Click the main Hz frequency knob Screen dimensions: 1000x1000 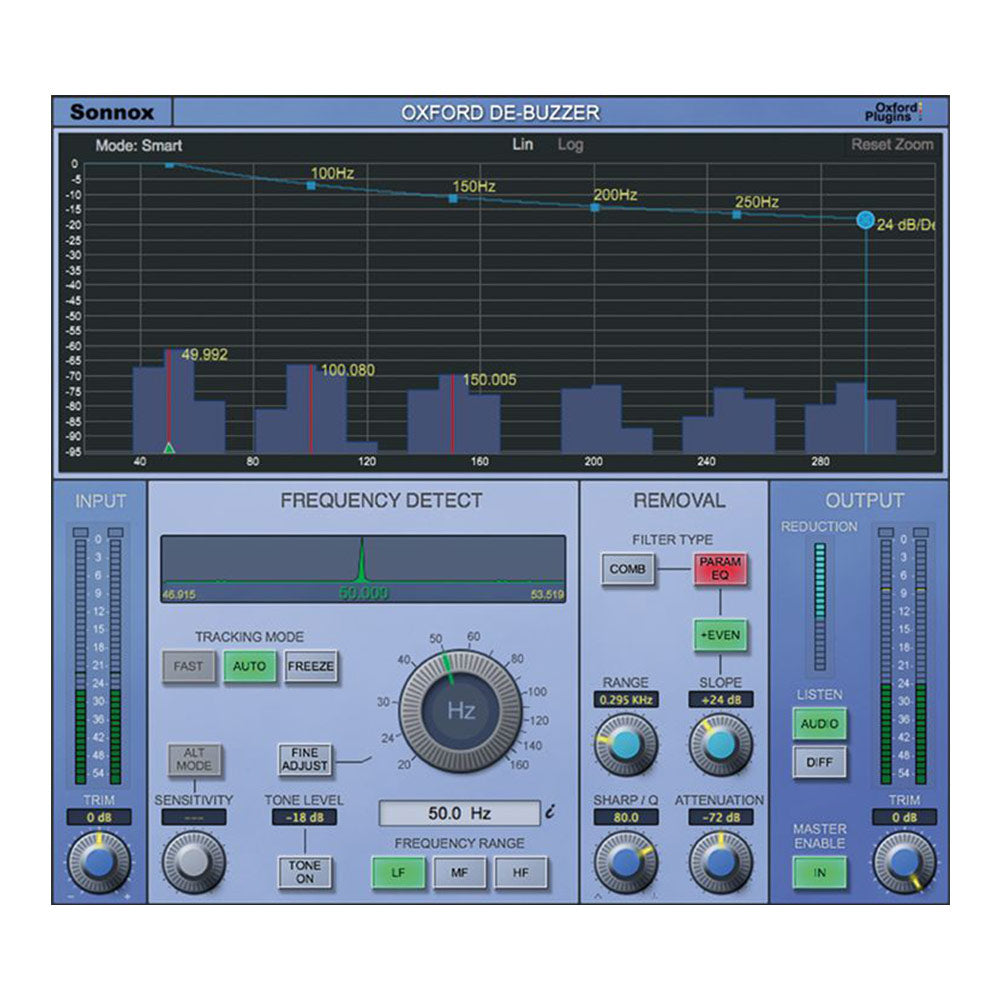click(x=460, y=710)
